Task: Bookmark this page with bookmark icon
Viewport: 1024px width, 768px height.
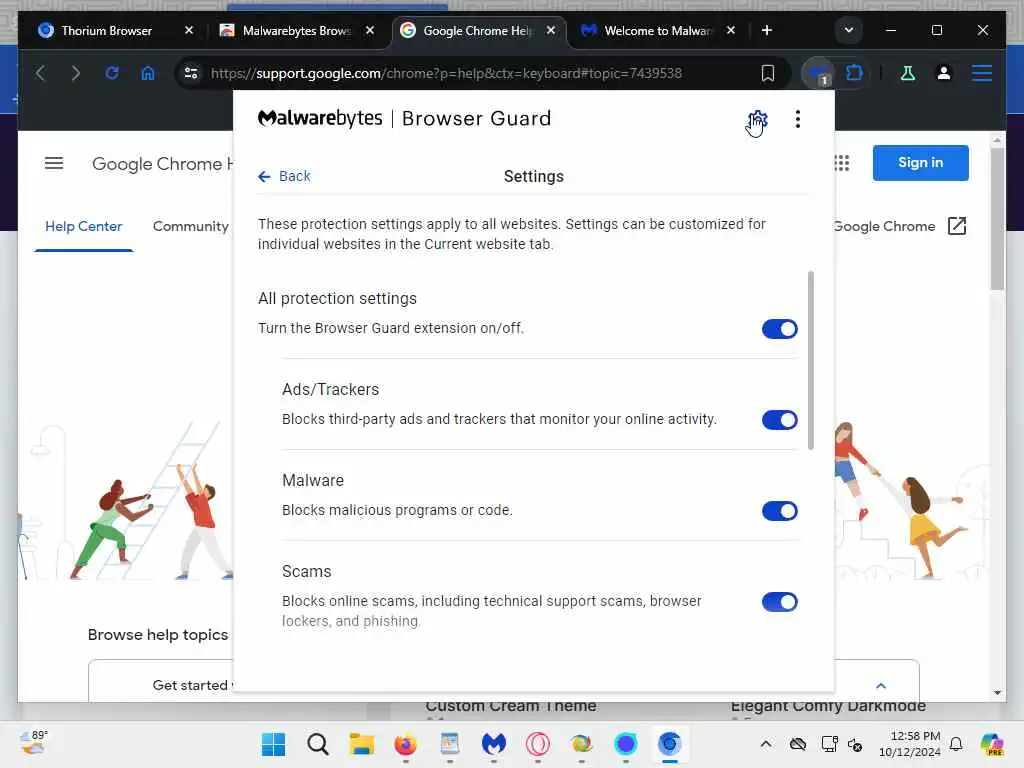Action: 768,73
